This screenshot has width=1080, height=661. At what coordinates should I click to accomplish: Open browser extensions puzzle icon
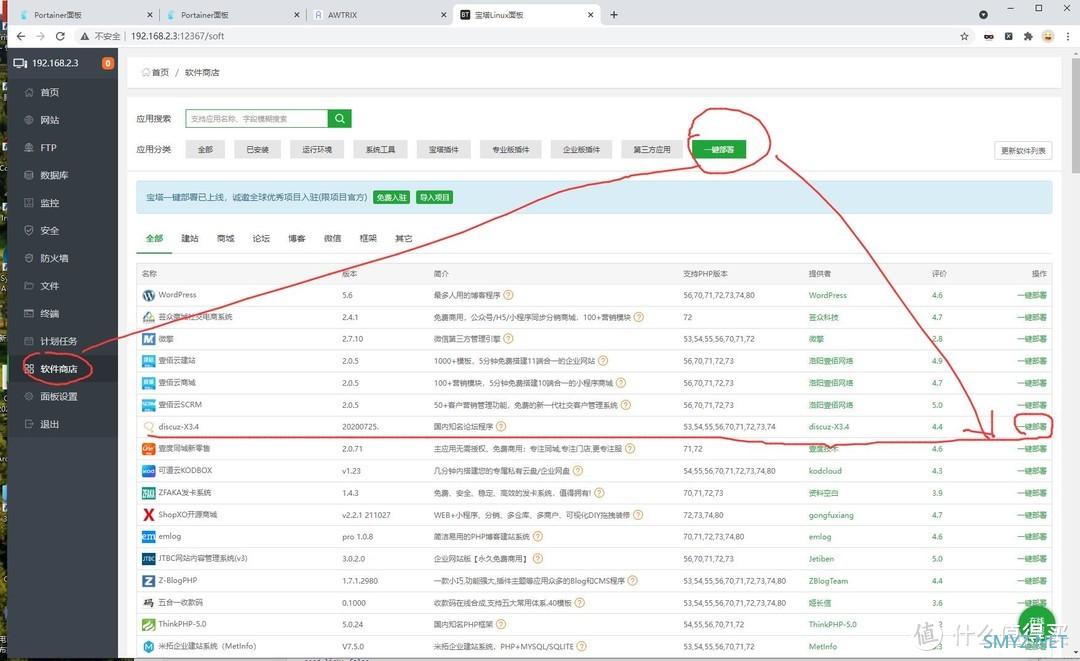[x=1028, y=36]
